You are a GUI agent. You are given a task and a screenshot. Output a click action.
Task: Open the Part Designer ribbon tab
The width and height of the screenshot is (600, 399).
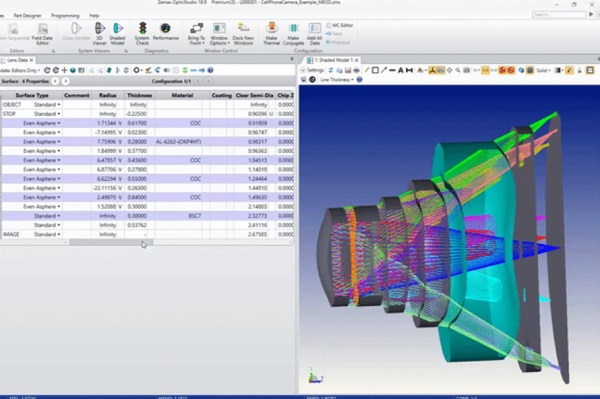pos(27,16)
